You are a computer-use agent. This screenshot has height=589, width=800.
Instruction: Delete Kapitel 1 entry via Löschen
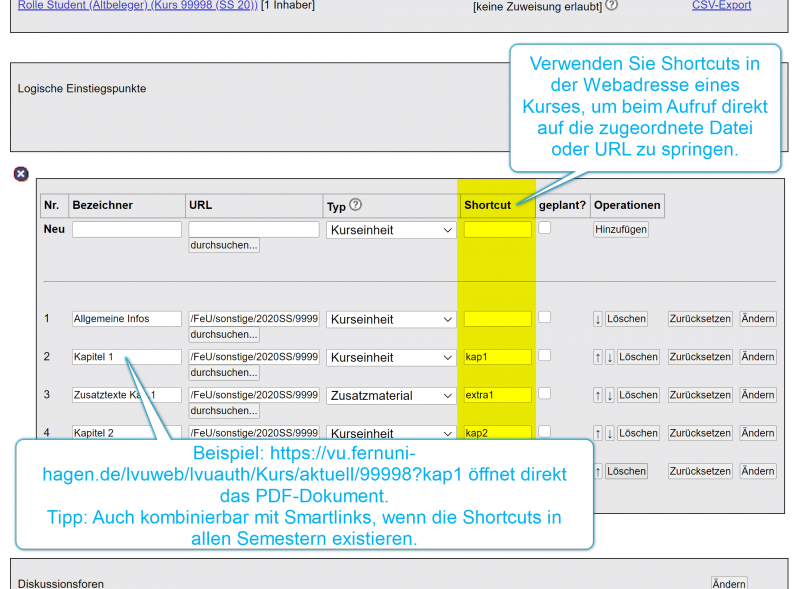[x=638, y=357]
